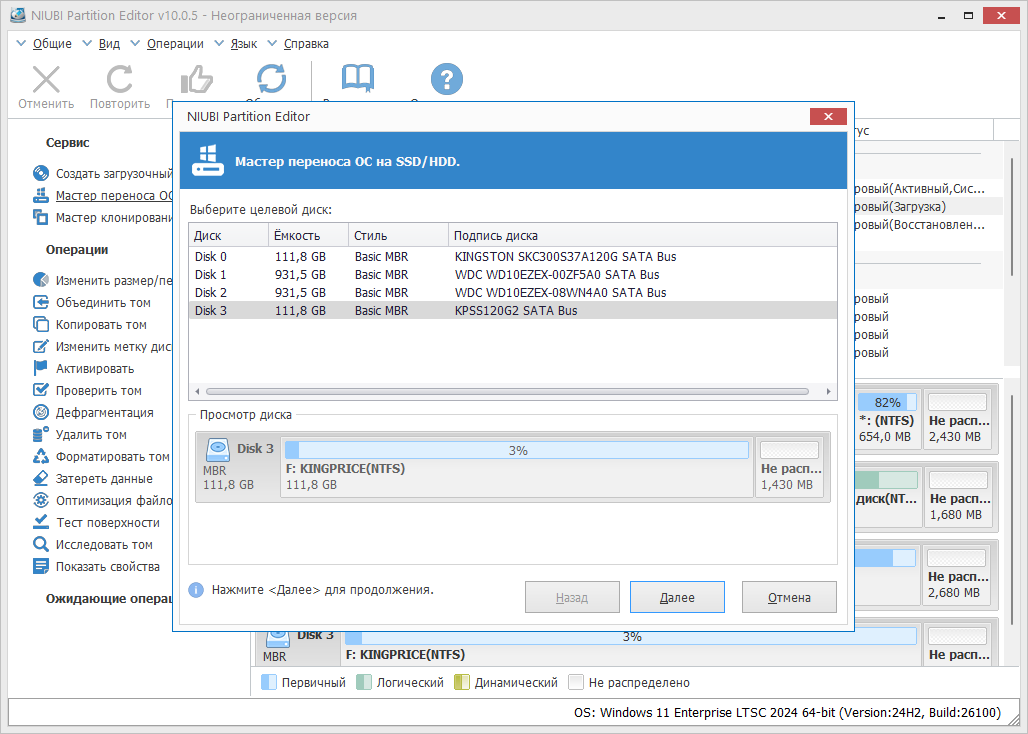The width and height of the screenshot is (1028, 734).
Task: Click the Стиль column header
Action: point(399,235)
